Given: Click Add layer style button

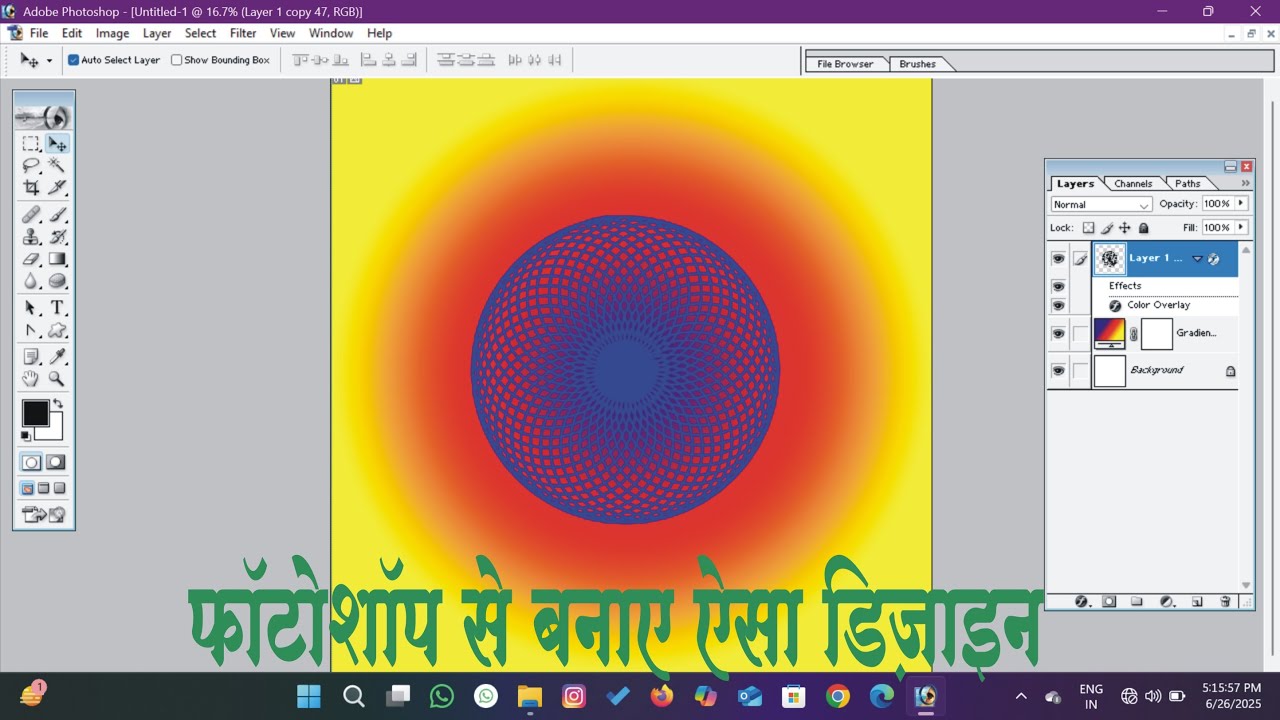Looking at the screenshot, I should pos(1081,602).
